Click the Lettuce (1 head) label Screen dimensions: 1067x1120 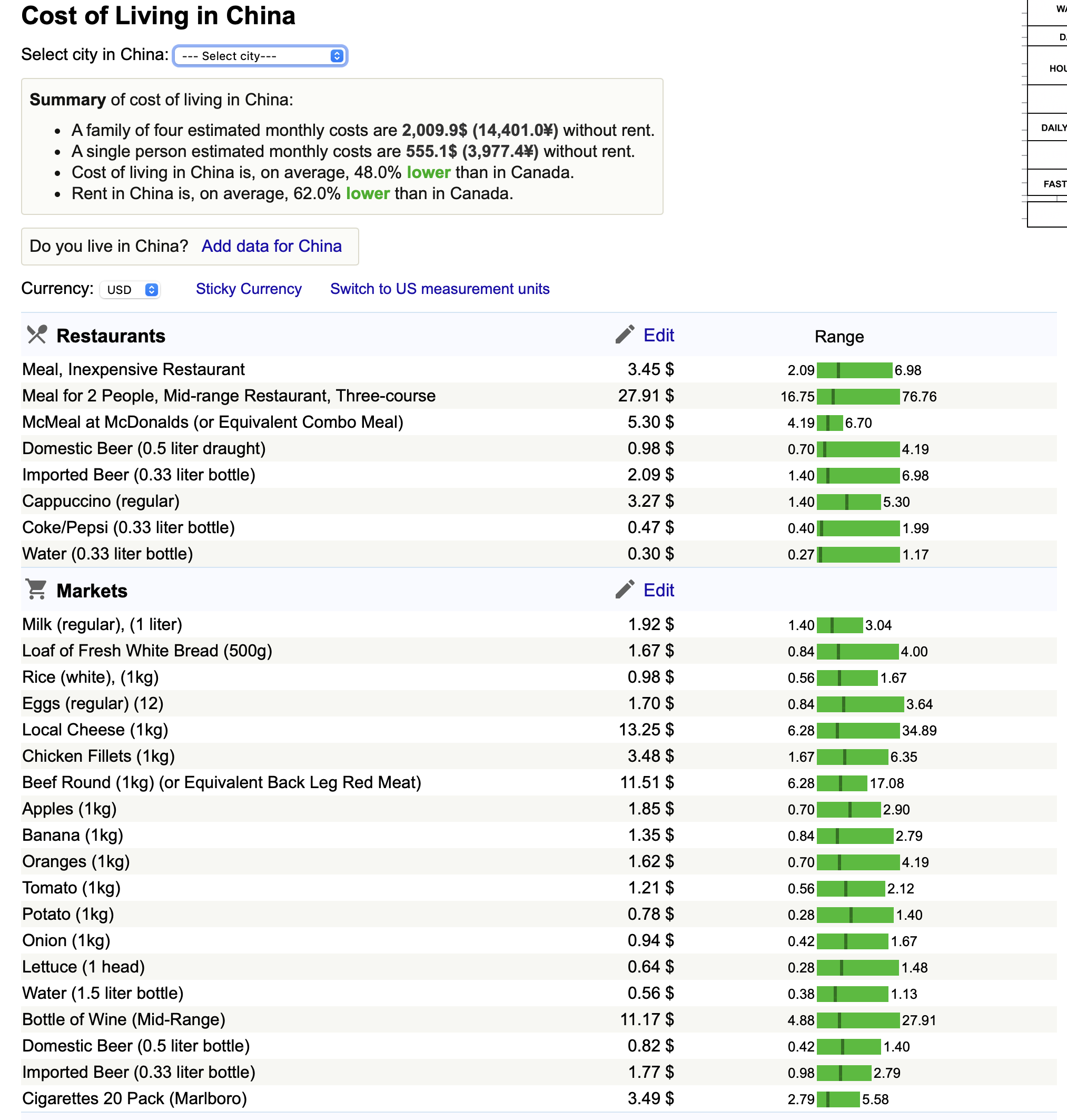[x=84, y=966]
